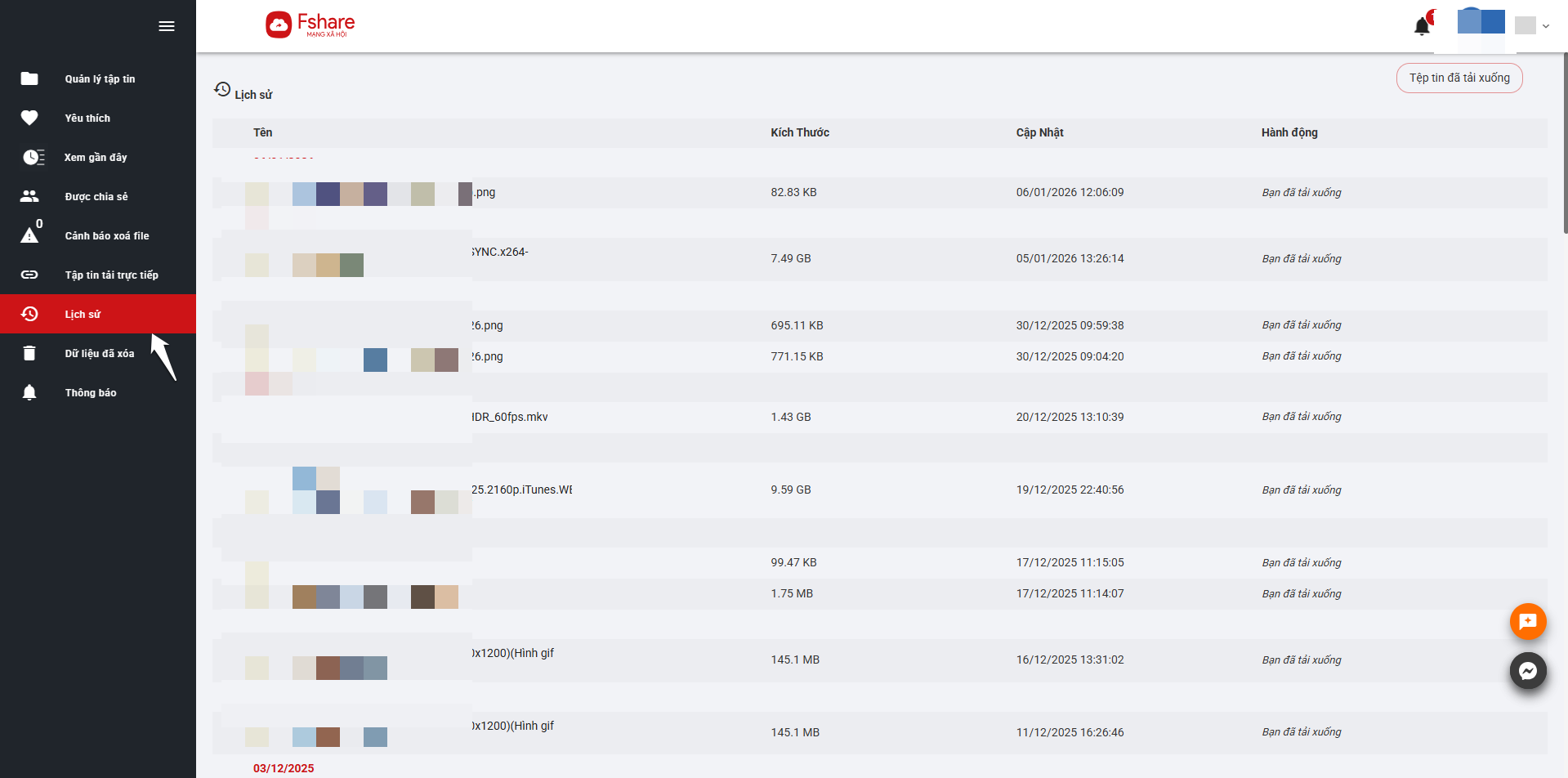Open the IDR_60fps.mkv file entry
The width and height of the screenshot is (1568, 778).
pyautogui.click(x=509, y=417)
